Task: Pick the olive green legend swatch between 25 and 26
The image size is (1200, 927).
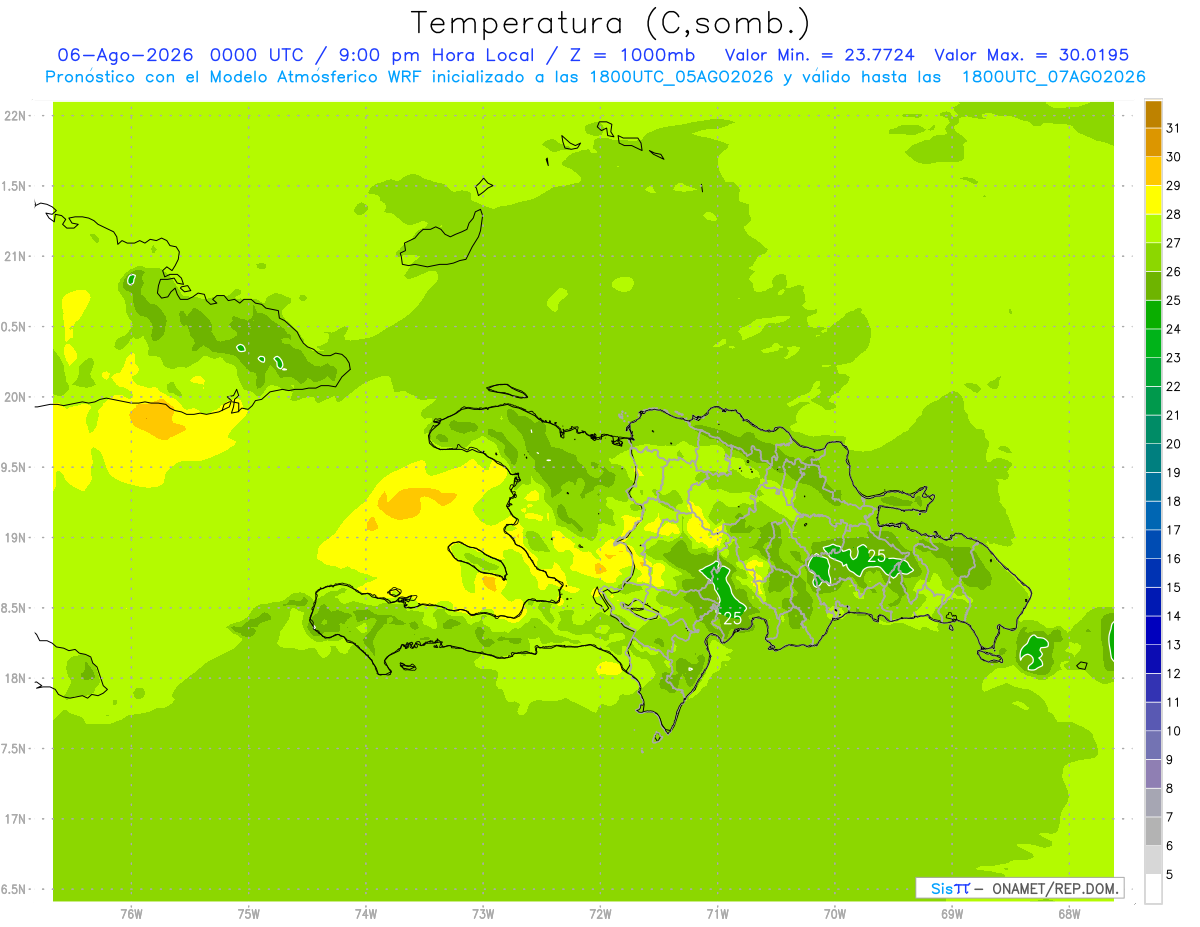Action: point(1153,286)
